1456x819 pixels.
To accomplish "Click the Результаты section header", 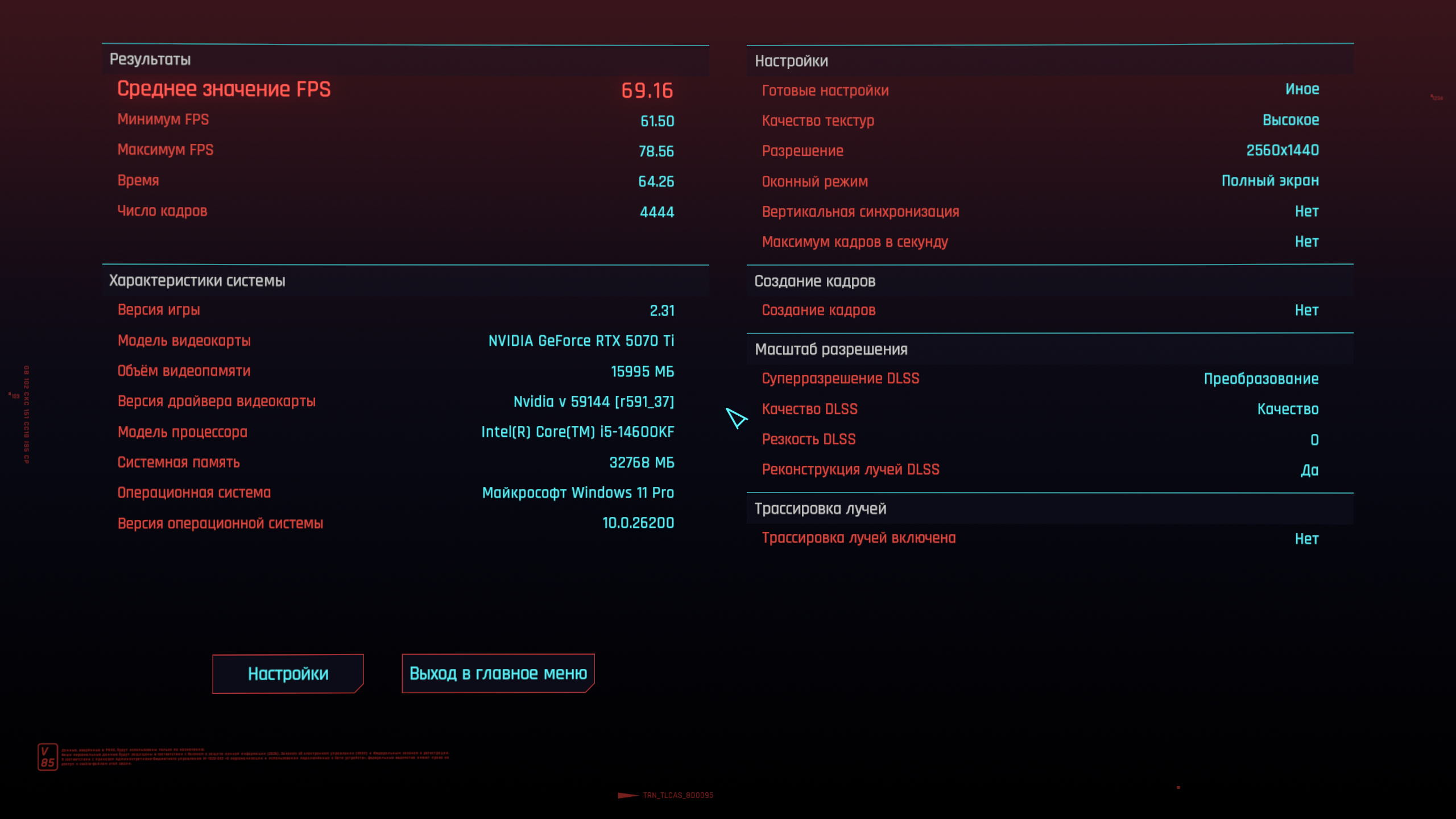I will [150, 59].
